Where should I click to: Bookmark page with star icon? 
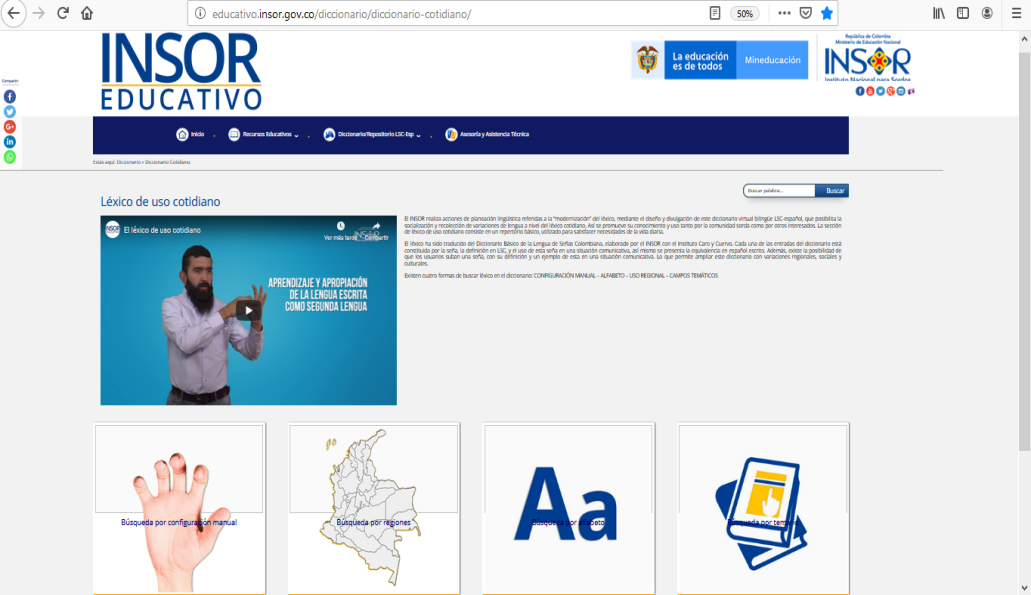(x=826, y=14)
